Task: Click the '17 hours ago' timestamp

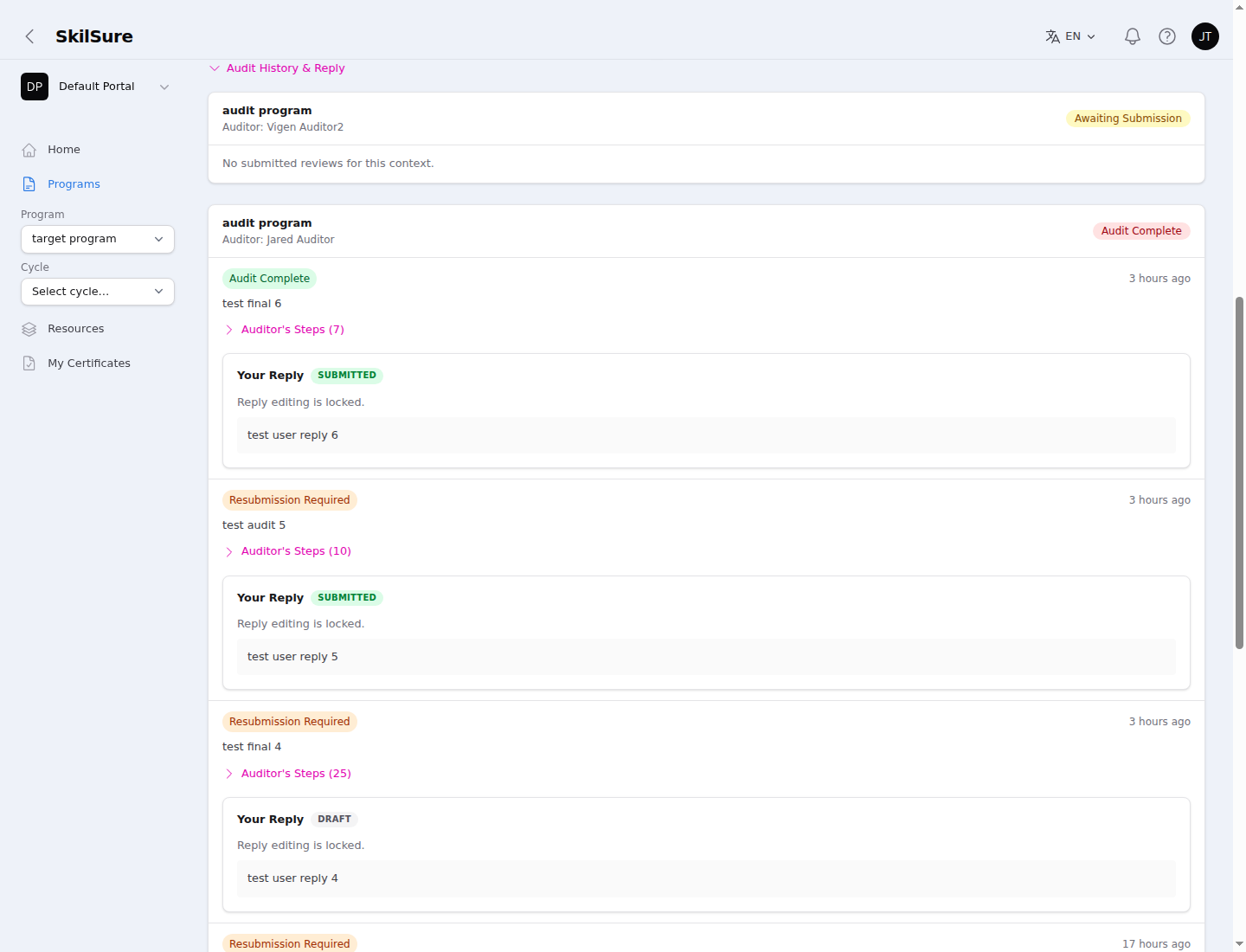Action: pos(1156,944)
